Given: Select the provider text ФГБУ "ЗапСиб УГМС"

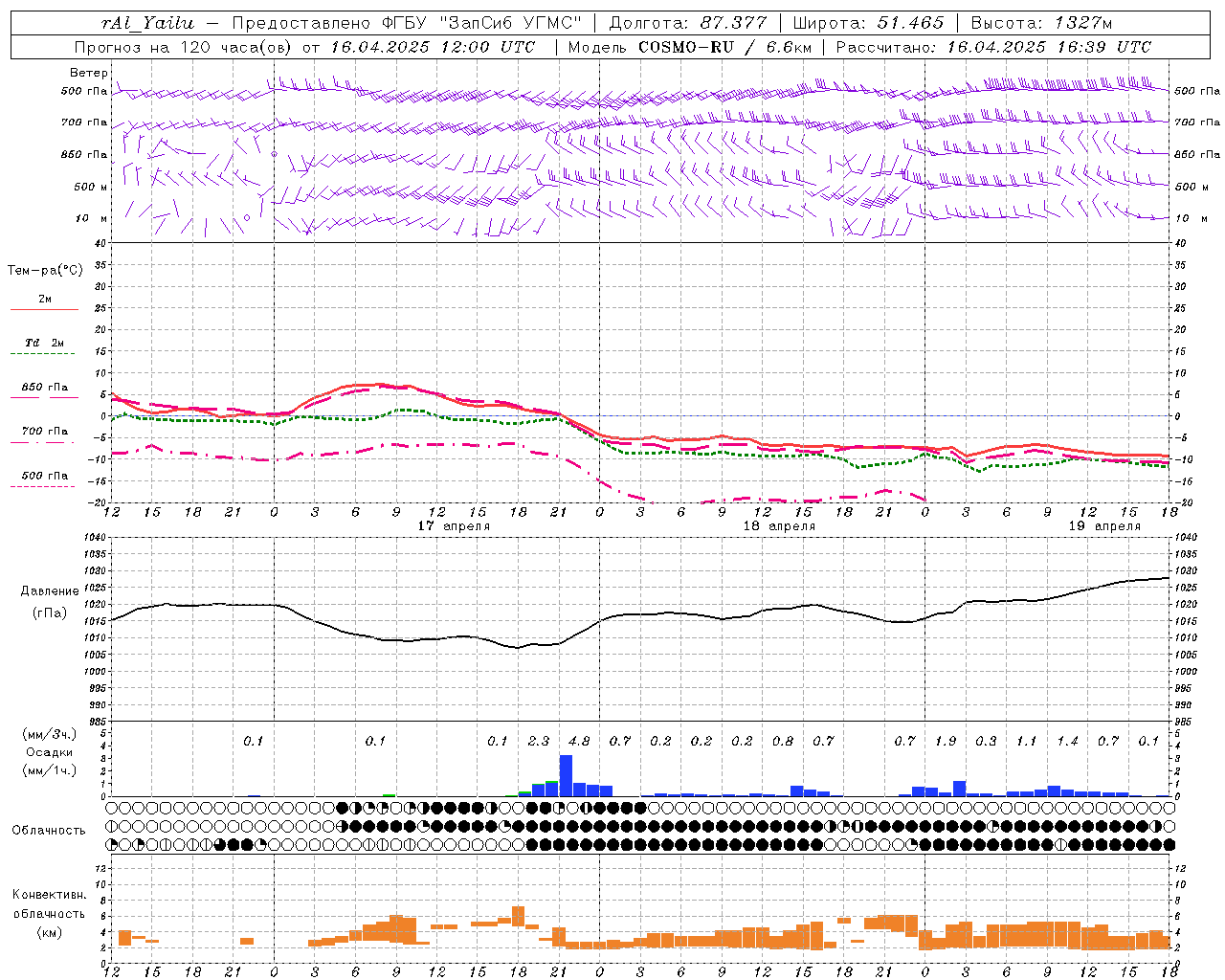Looking at the screenshot, I should (x=479, y=23).
